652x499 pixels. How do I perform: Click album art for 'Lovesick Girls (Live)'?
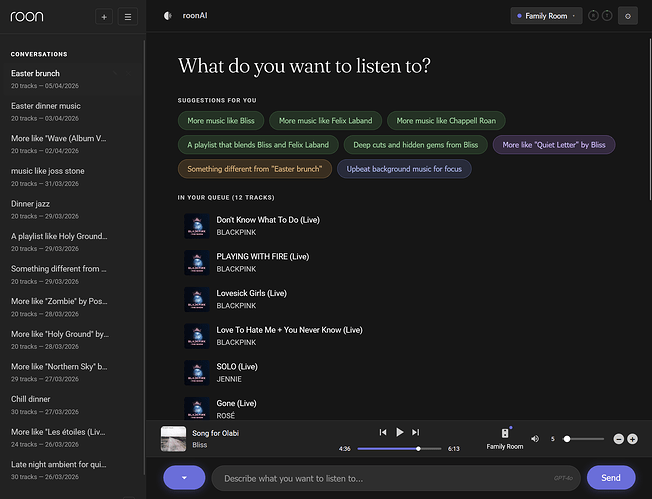[x=197, y=299]
